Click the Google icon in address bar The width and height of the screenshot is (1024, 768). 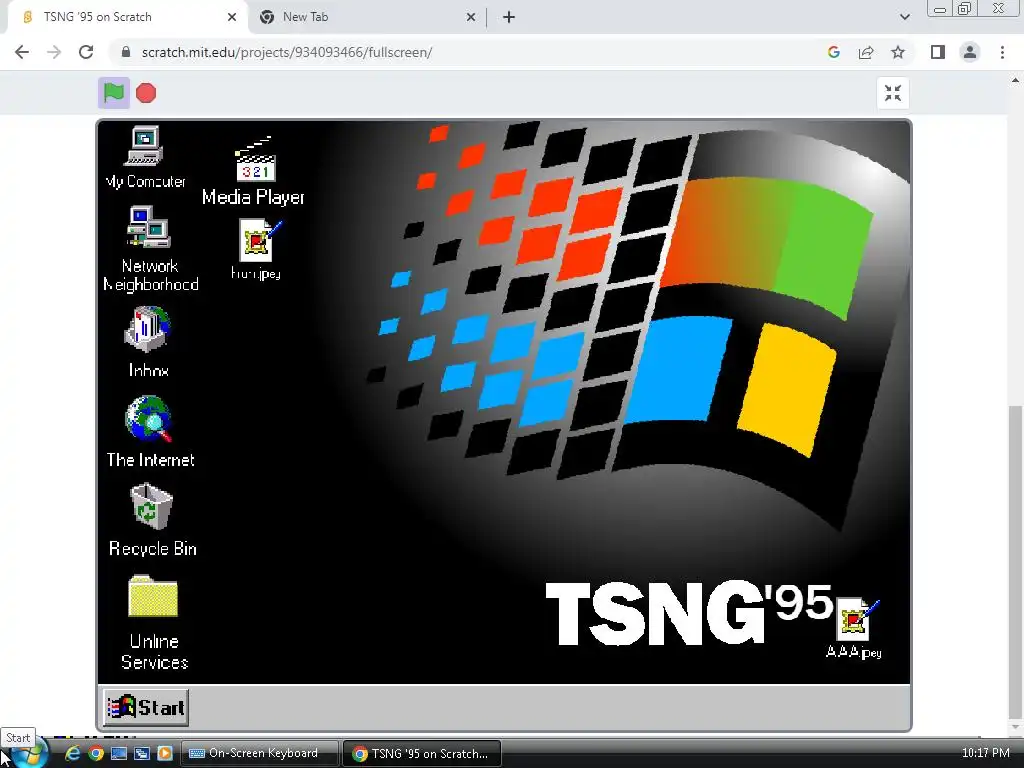pos(833,52)
